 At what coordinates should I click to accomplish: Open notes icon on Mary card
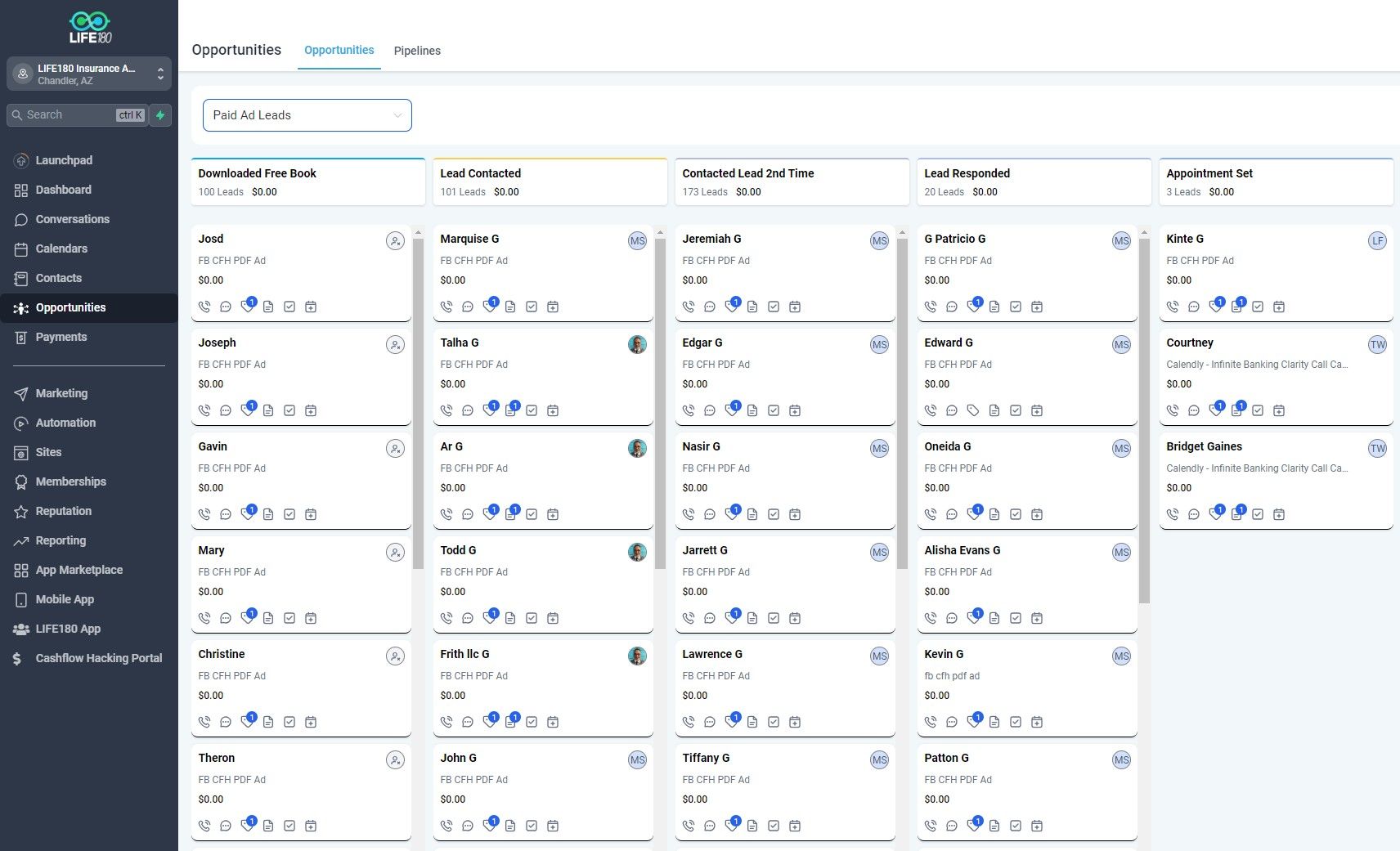coord(268,618)
